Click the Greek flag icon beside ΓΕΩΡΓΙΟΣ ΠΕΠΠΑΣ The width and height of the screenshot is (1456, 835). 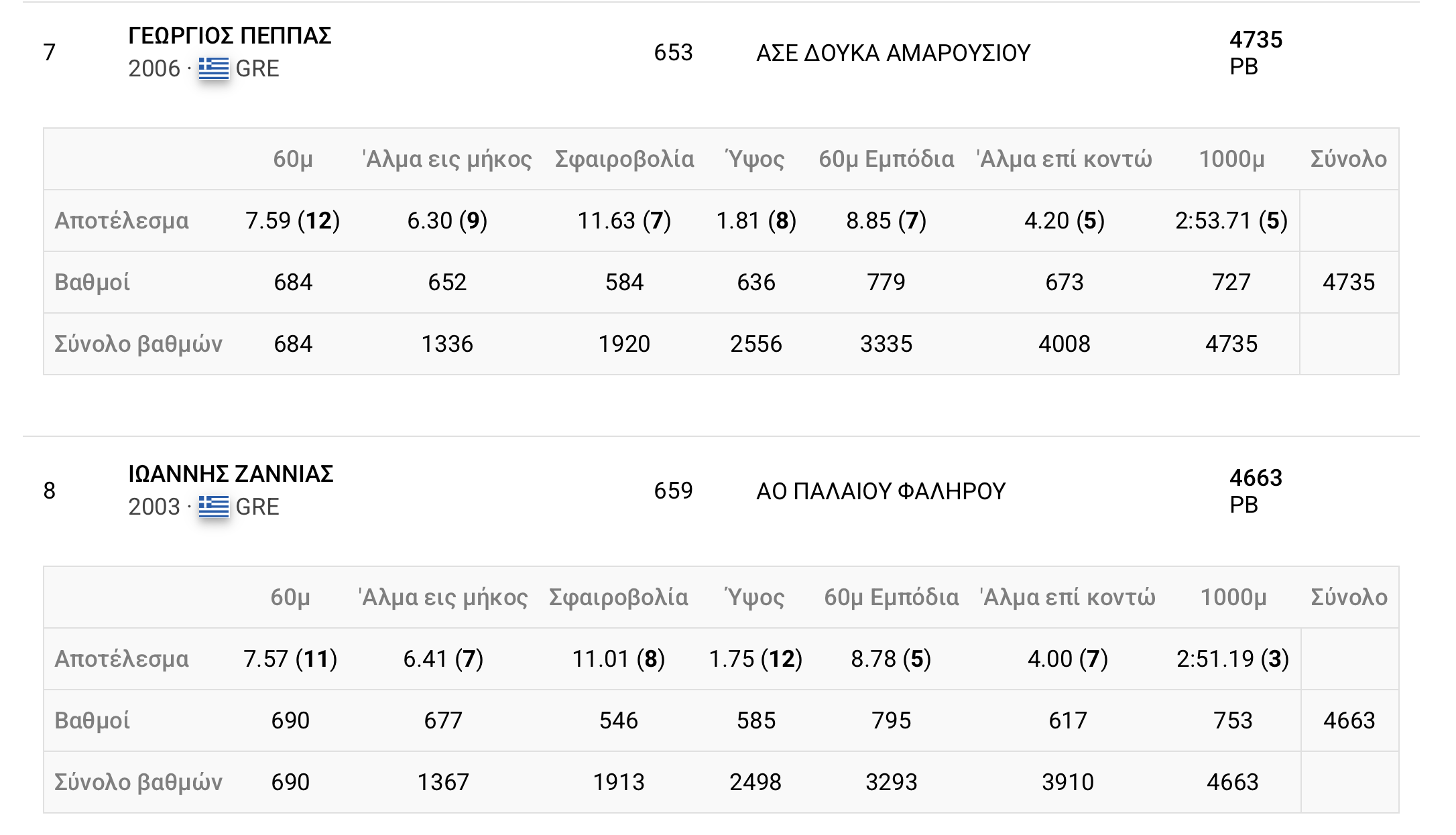pyautogui.click(x=214, y=68)
